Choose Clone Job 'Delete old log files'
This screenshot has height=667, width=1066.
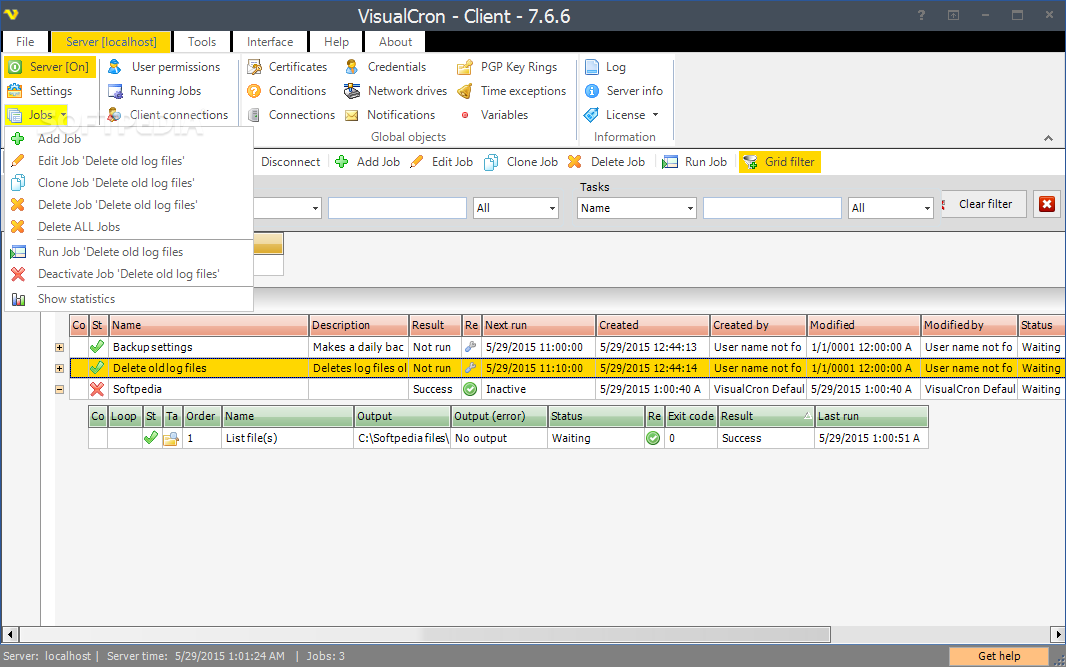click(x=128, y=183)
